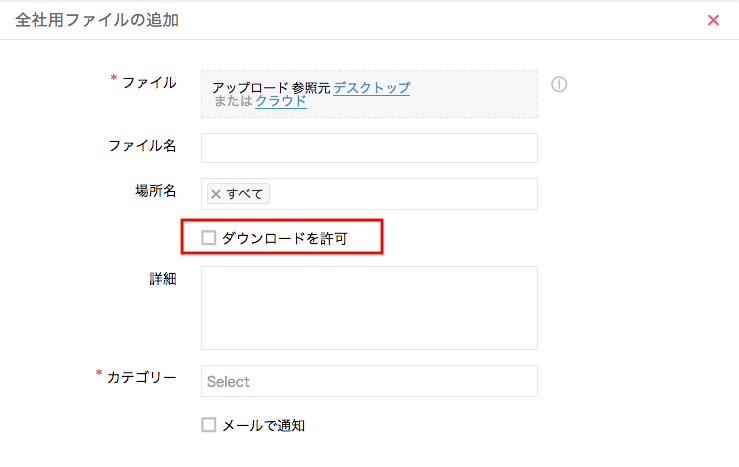Image resolution: width=739 pixels, height=467 pixels.
Task: Open the デスクトップ upload link
Action: pos(371,88)
